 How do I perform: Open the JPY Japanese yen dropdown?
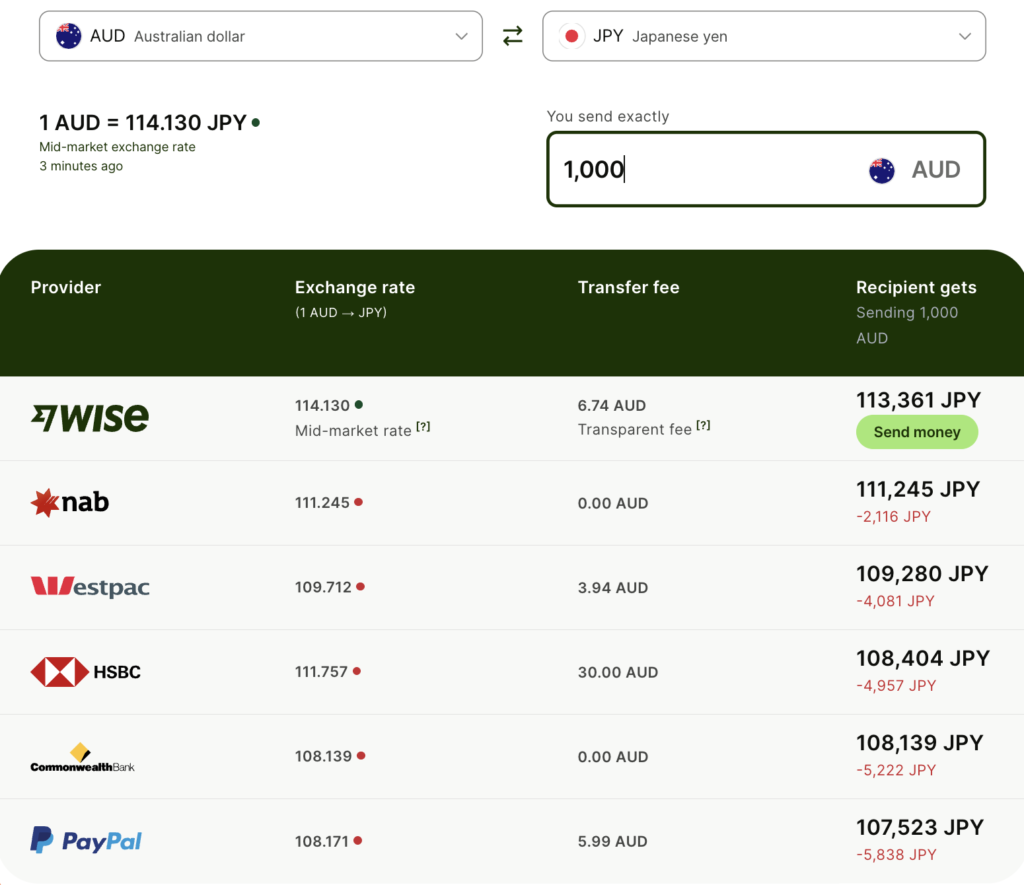[x=764, y=36]
